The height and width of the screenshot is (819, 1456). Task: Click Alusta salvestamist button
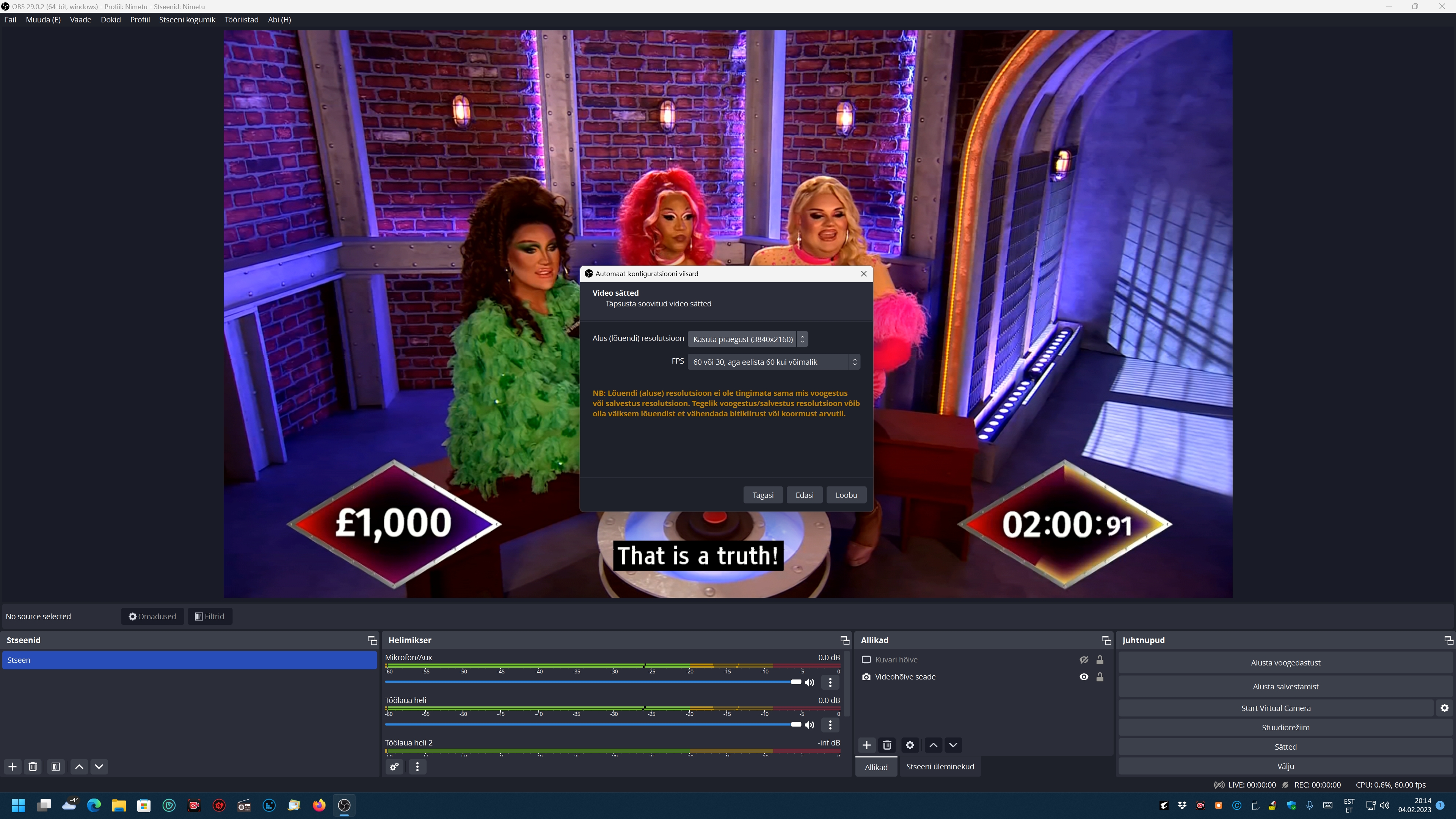[1285, 686]
